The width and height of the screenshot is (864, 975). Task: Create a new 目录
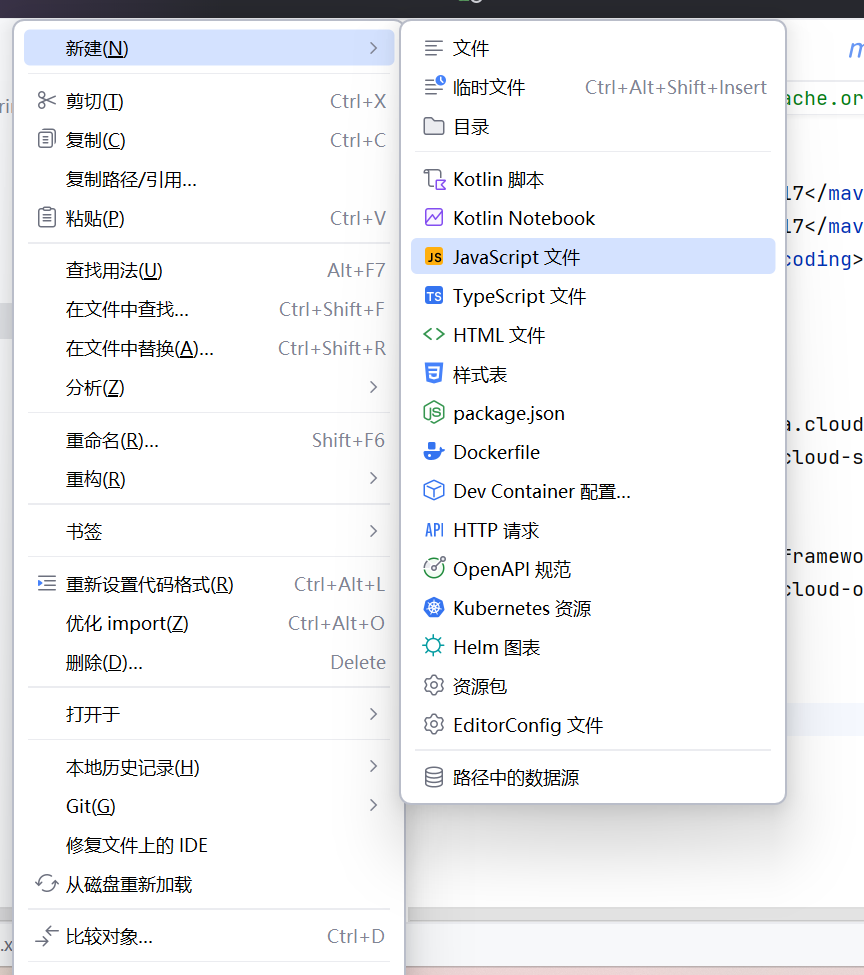[593, 126]
